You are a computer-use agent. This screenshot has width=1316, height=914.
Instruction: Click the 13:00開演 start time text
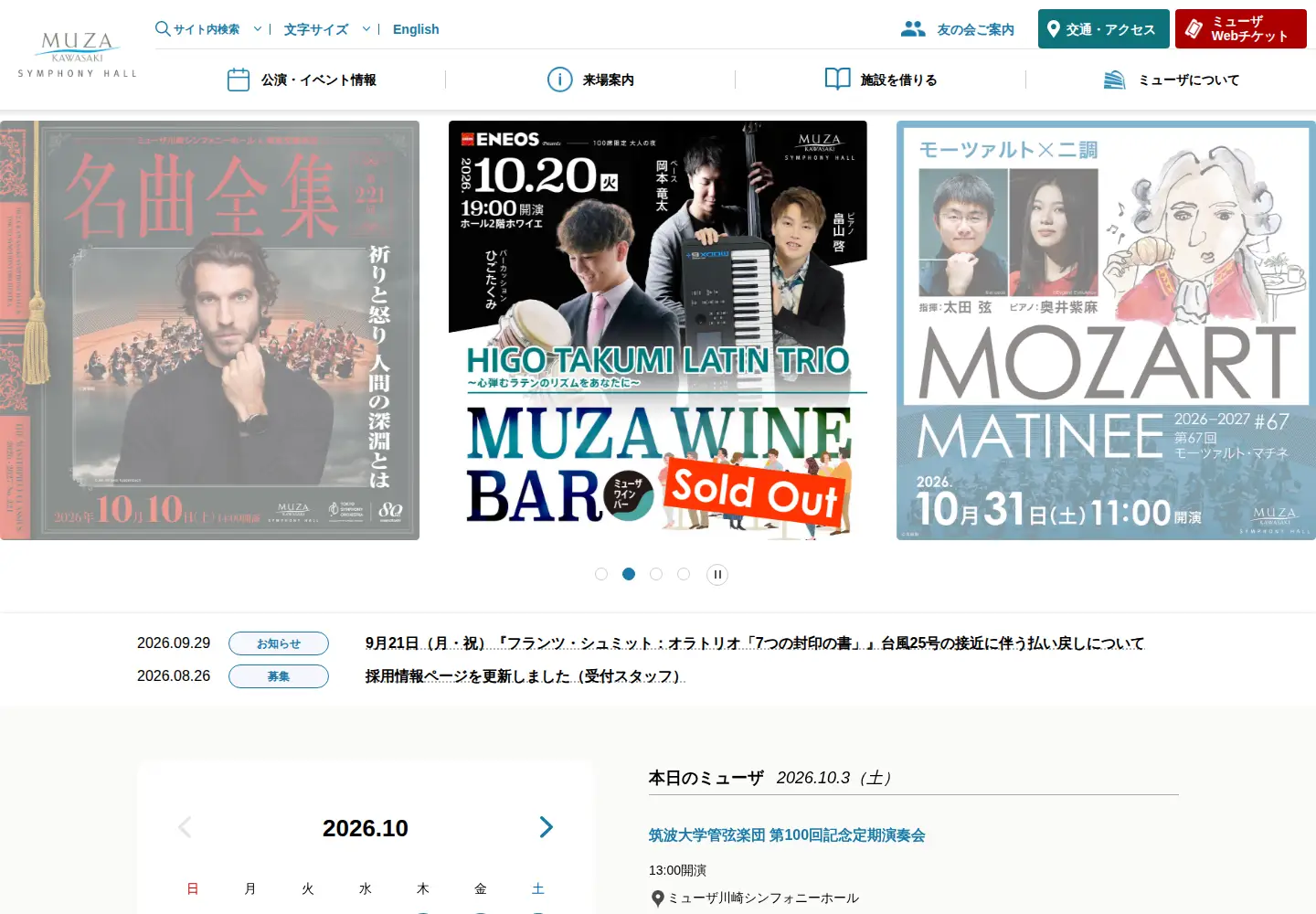point(677,870)
